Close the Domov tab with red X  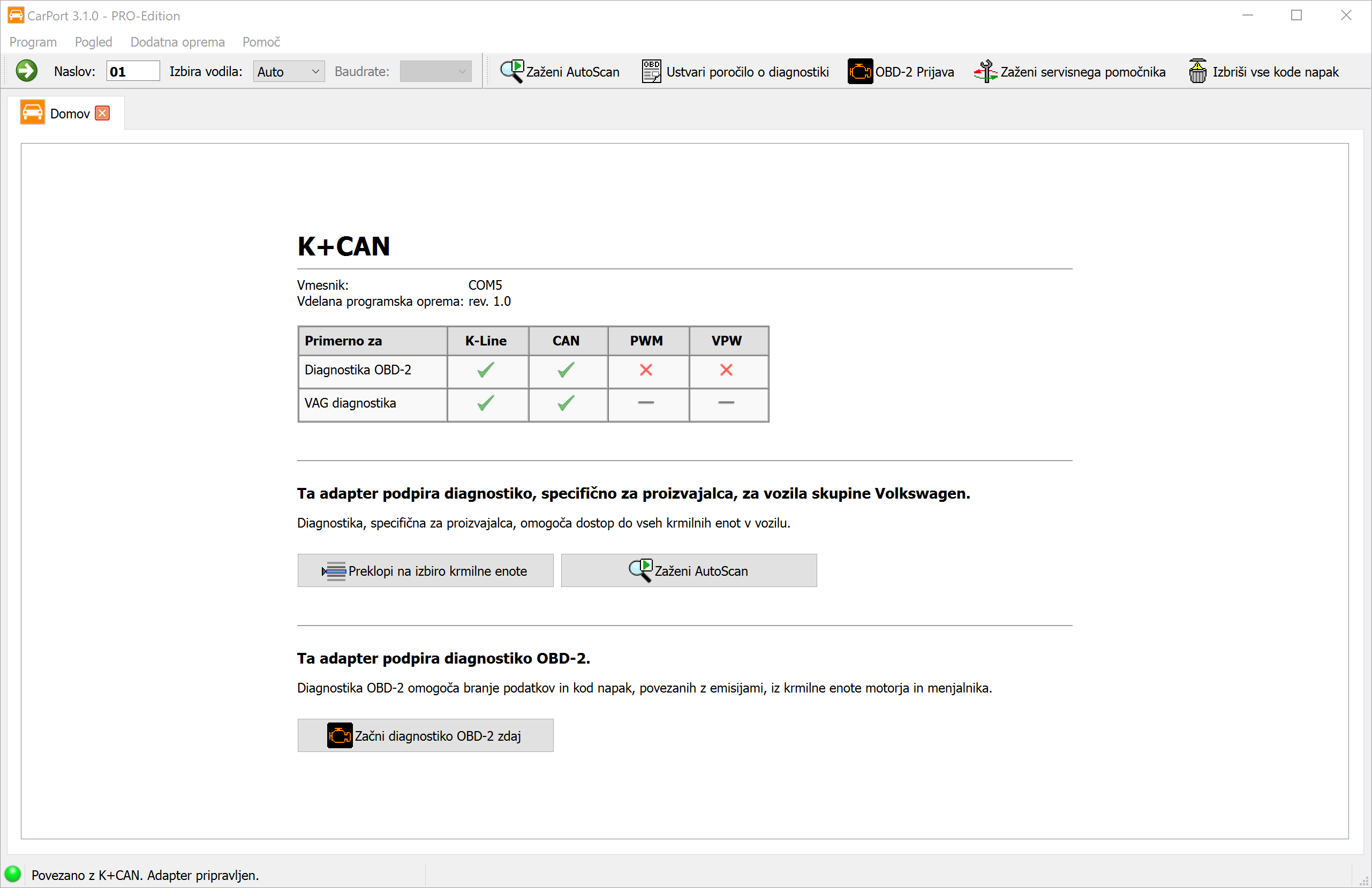click(102, 113)
